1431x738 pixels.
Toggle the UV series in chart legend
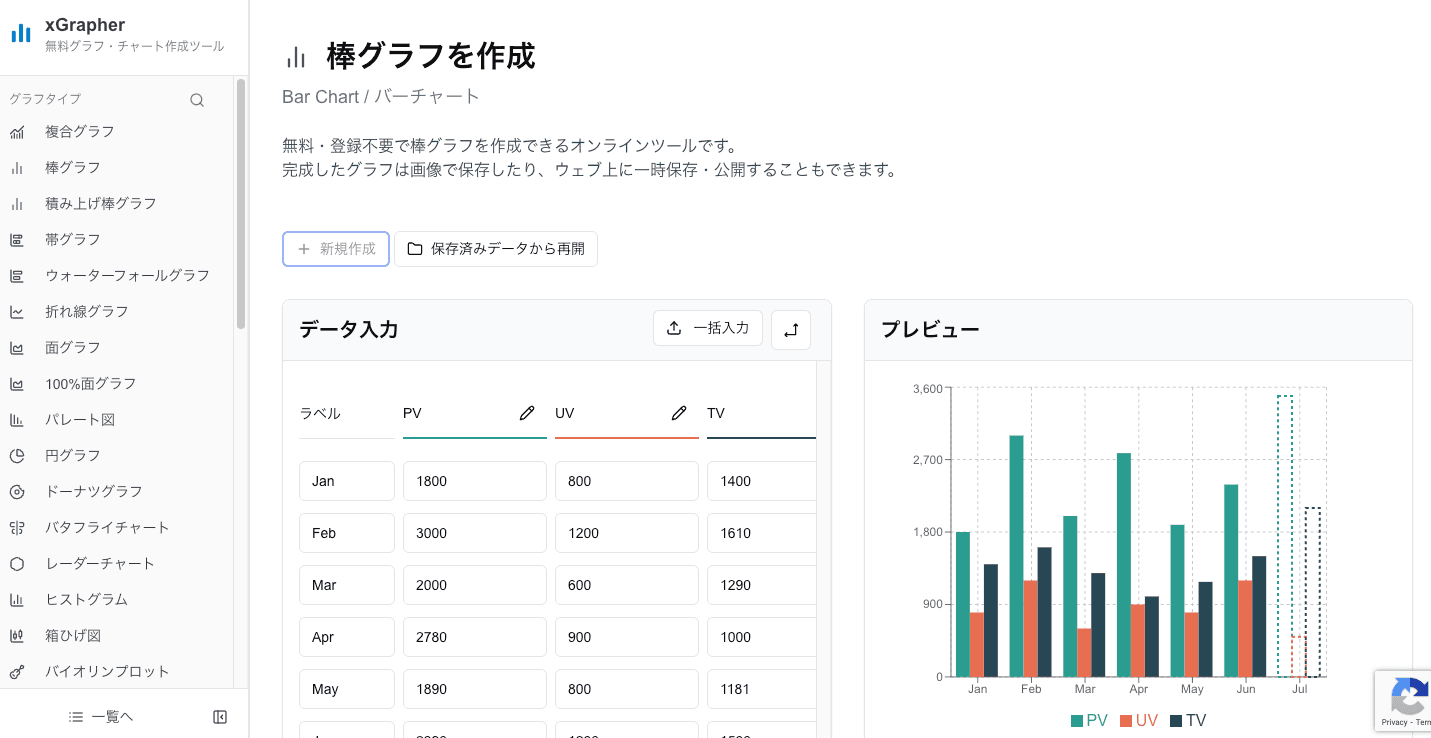click(x=1140, y=719)
